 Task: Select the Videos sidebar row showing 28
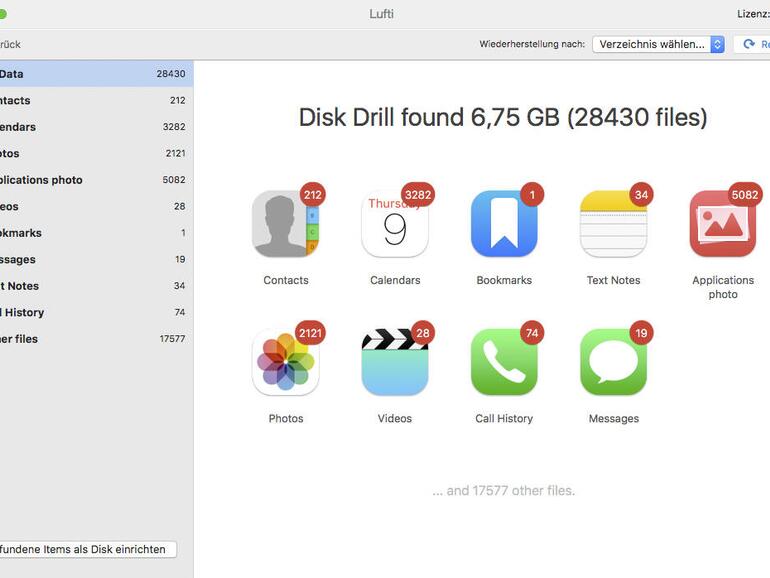(x=96, y=206)
